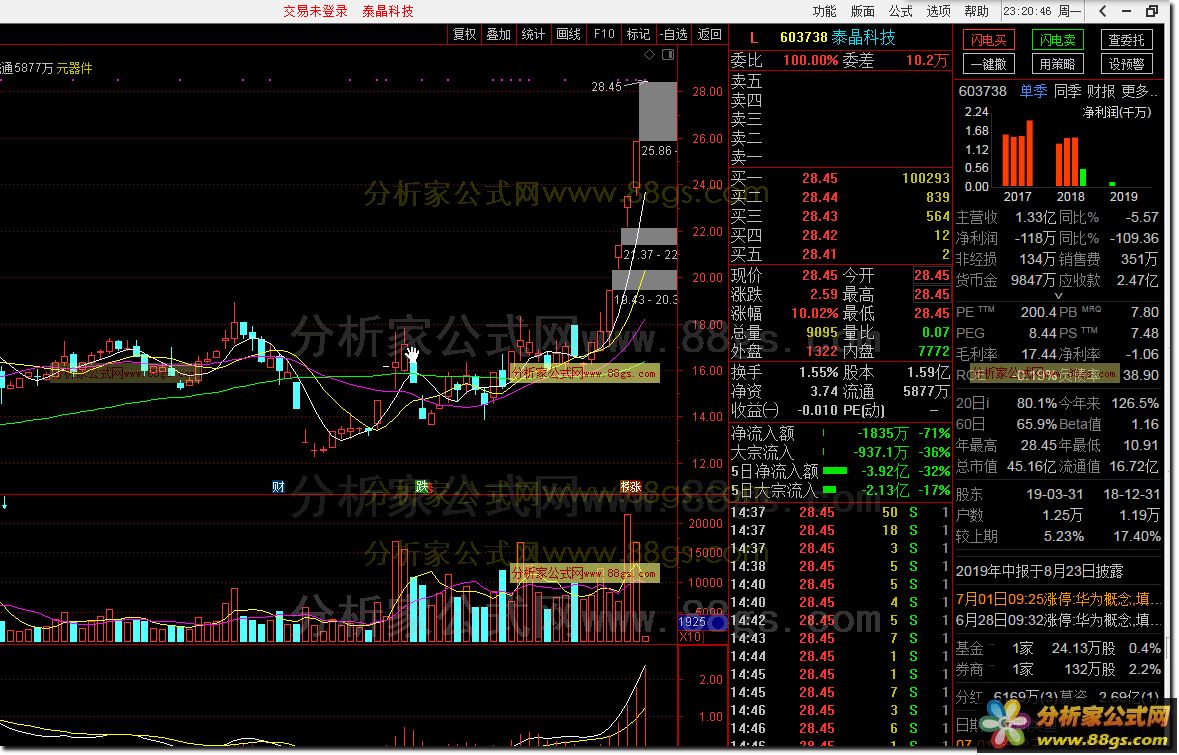
Task: Click the 买一 price 28.45 row
Action: click(840, 178)
